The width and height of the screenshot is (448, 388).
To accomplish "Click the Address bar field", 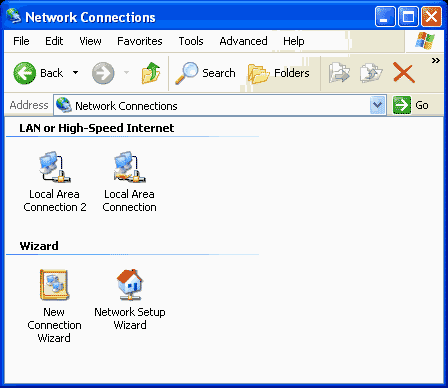I will [x=220, y=105].
